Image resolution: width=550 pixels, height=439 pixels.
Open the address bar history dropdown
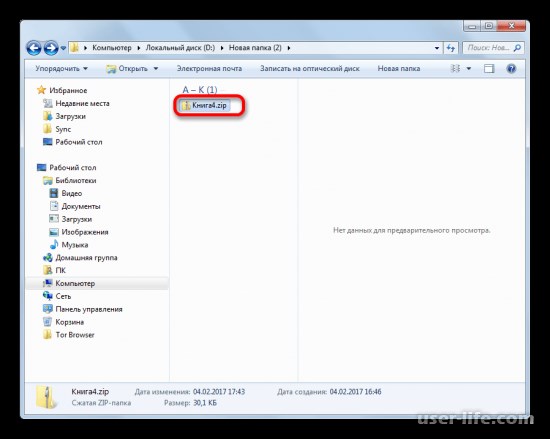click(x=437, y=48)
